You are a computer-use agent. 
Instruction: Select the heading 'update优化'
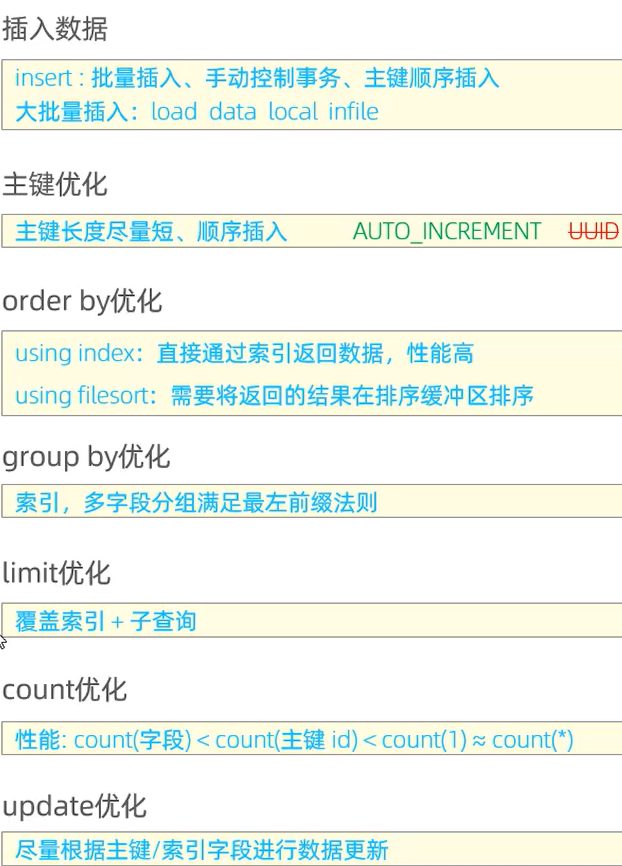(x=74, y=806)
